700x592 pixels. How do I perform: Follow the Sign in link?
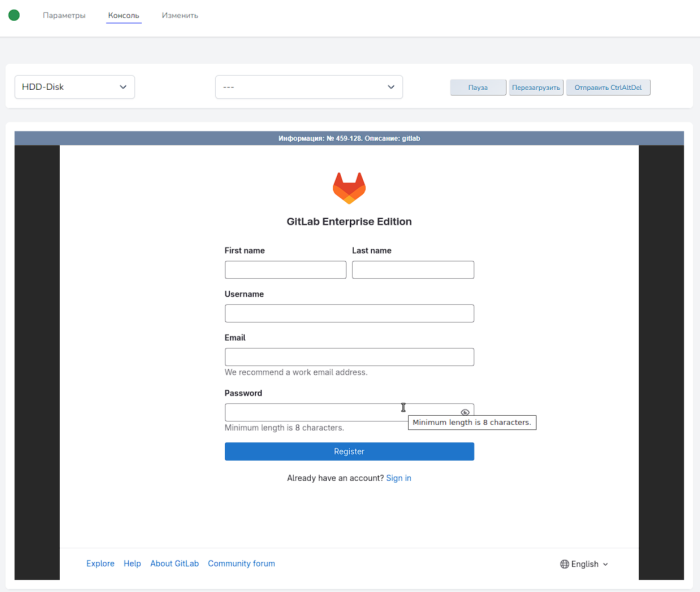[398, 478]
